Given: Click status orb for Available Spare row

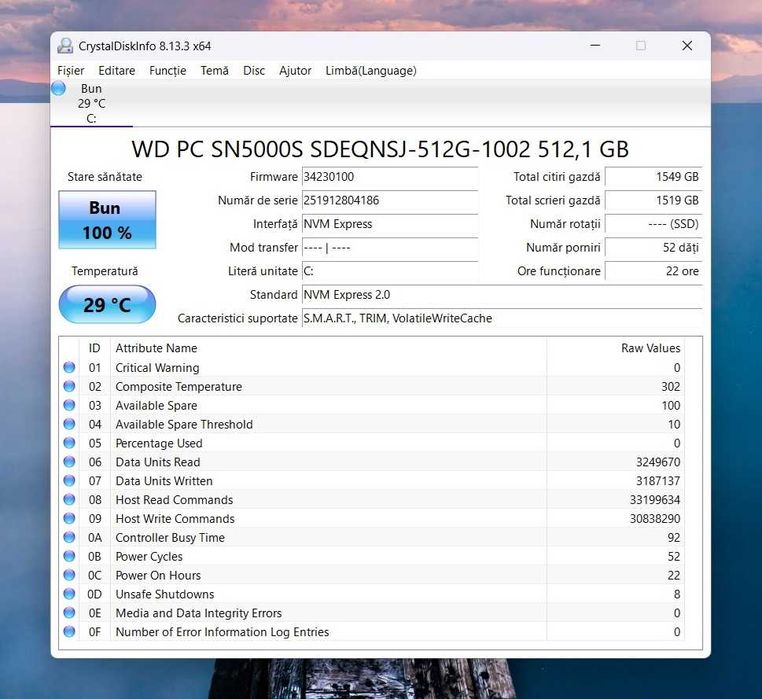Looking at the screenshot, I should (x=69, y=405).
